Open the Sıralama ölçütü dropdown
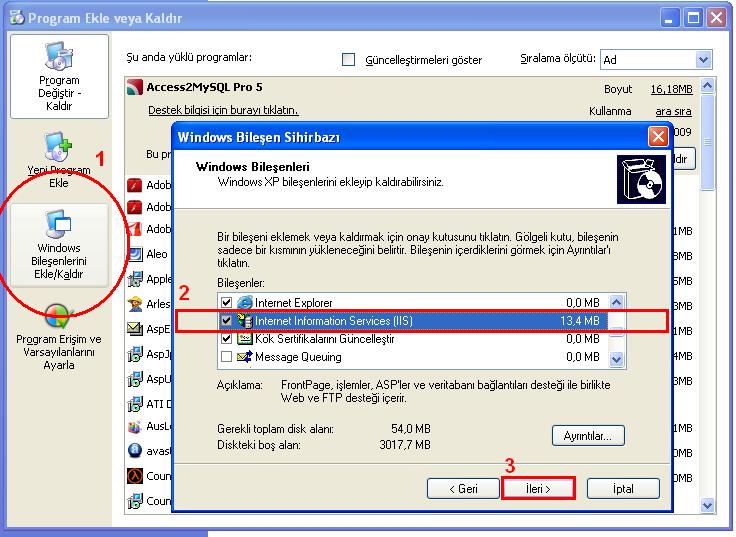Image resolution: width=736 pixels, height=537 pixels. pos(703,60)
